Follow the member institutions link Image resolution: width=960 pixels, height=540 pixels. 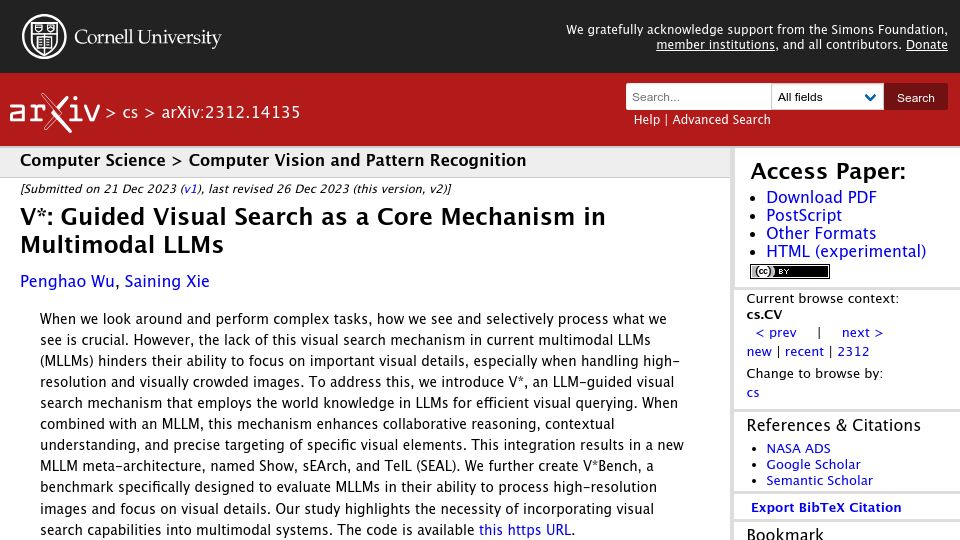click(715, 45)
